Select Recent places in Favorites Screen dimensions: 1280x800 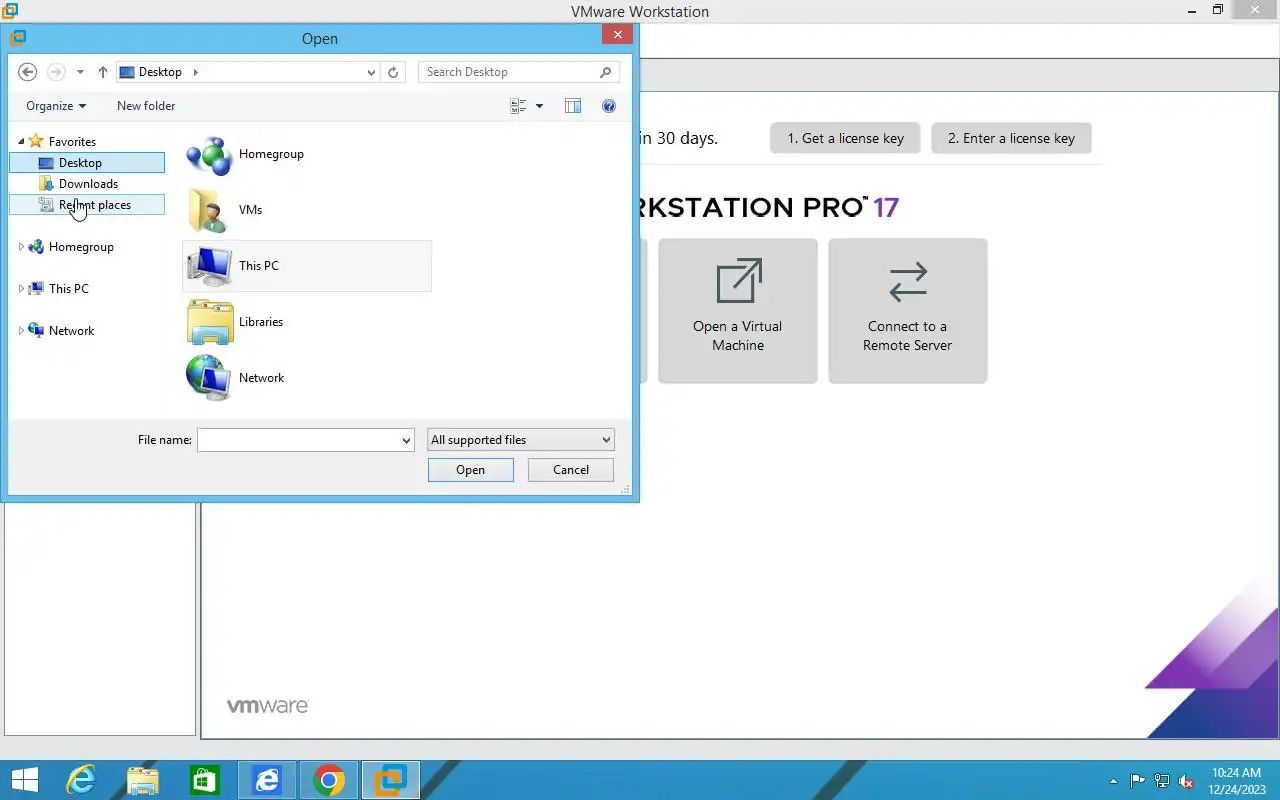(x=86, y=205)
